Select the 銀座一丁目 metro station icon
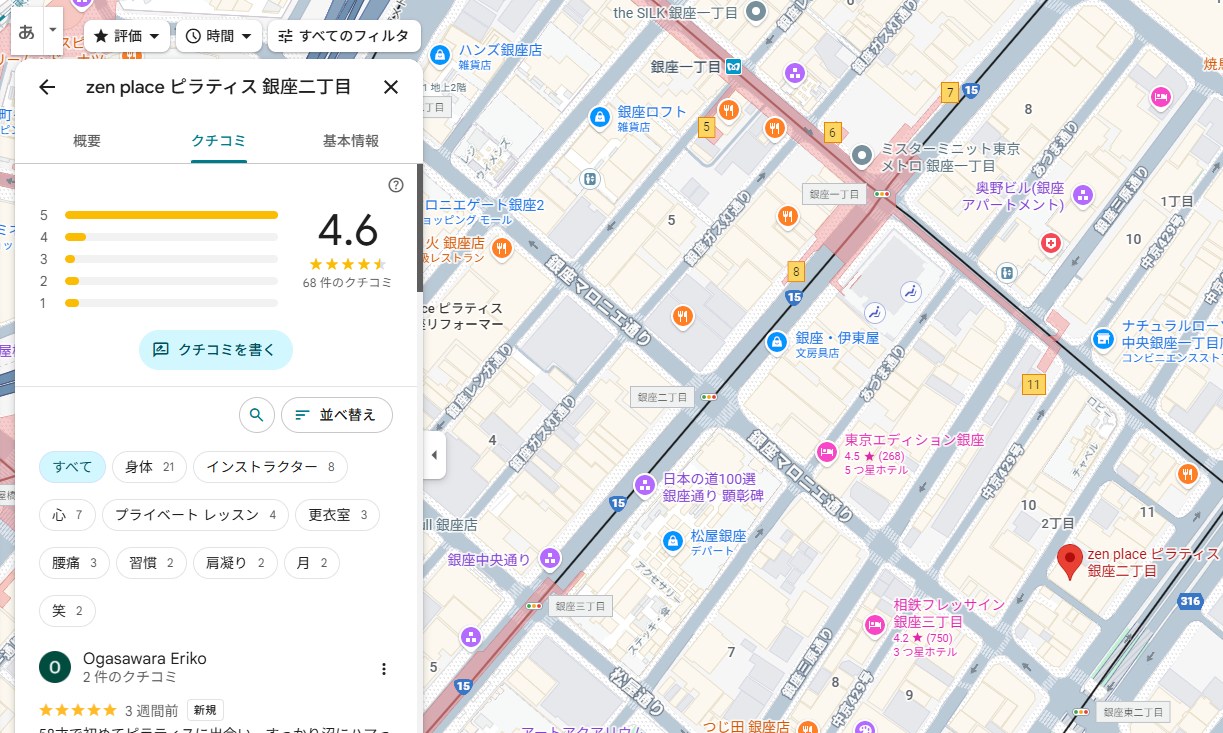Image resolution: width=1223 pixels, height=733 pixels. [x=734, y=66]
